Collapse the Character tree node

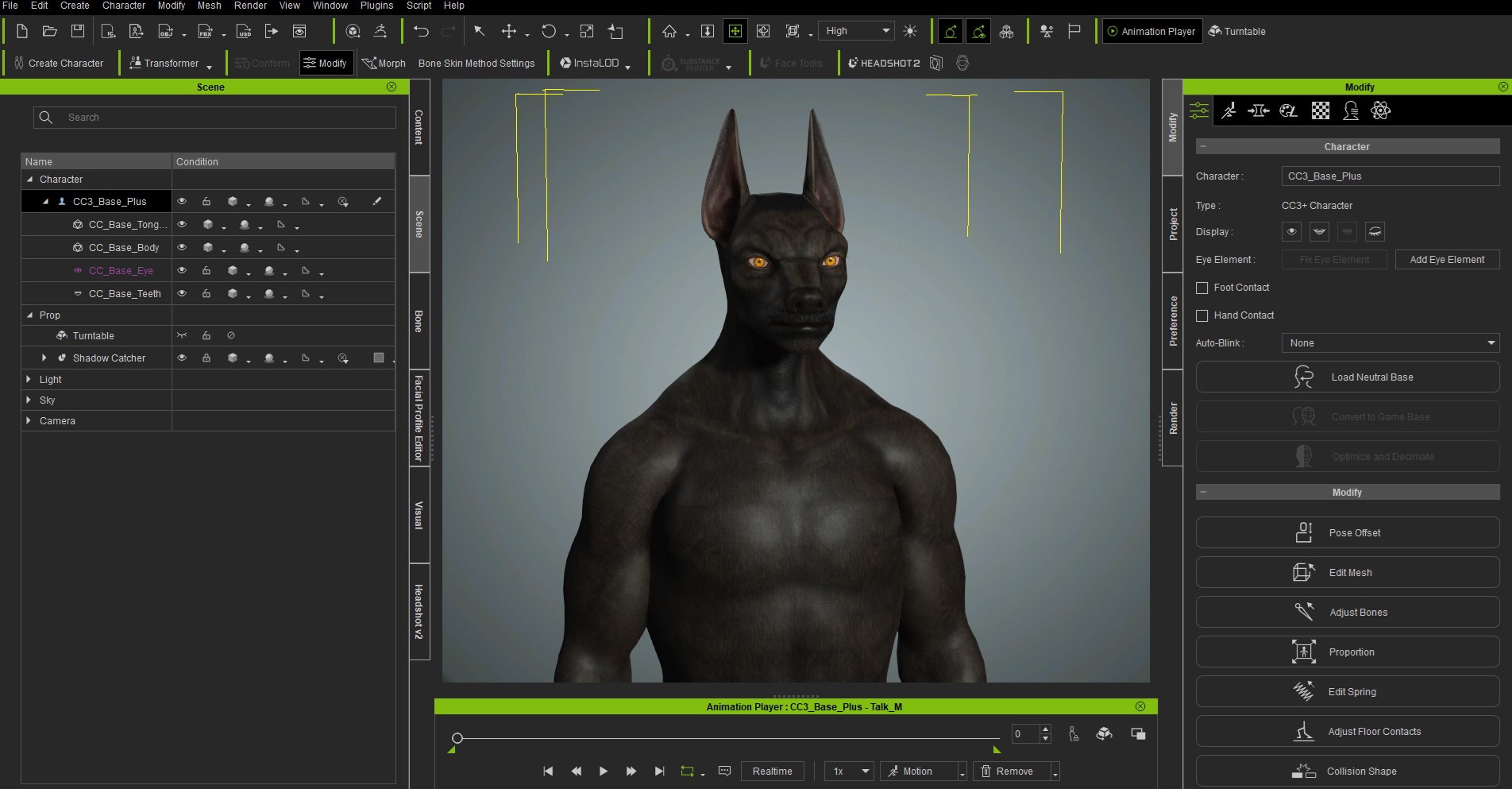point(30,180)
